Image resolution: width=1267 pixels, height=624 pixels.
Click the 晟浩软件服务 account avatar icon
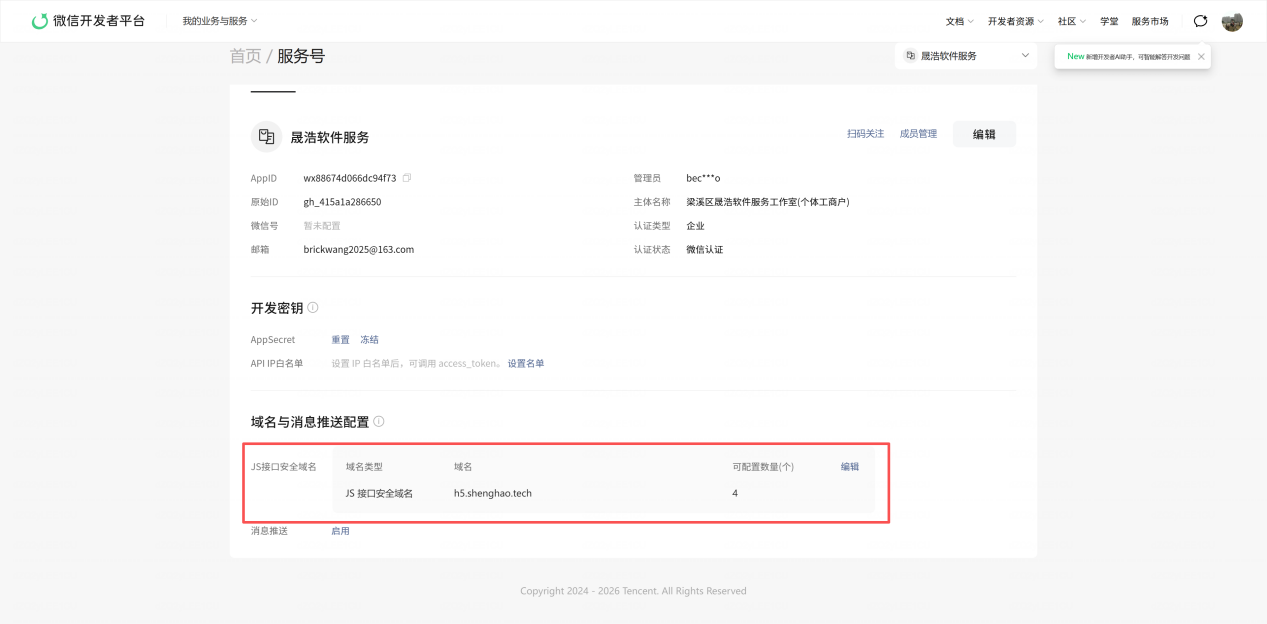[x=266, y=136]
